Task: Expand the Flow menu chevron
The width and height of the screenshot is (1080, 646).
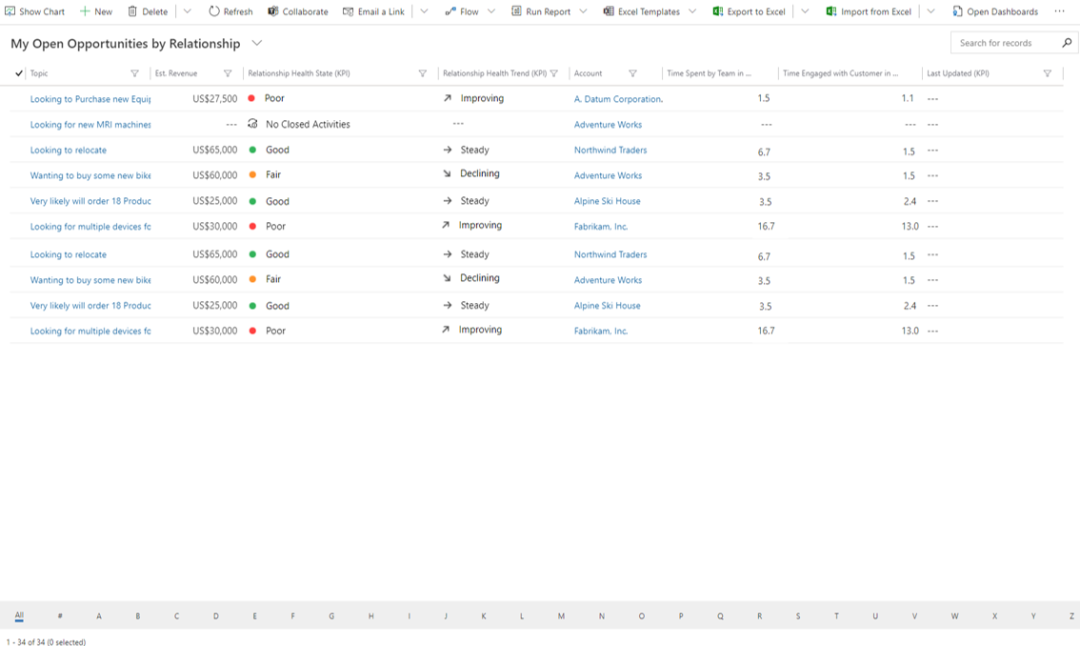Action: [x=491, y=12]
